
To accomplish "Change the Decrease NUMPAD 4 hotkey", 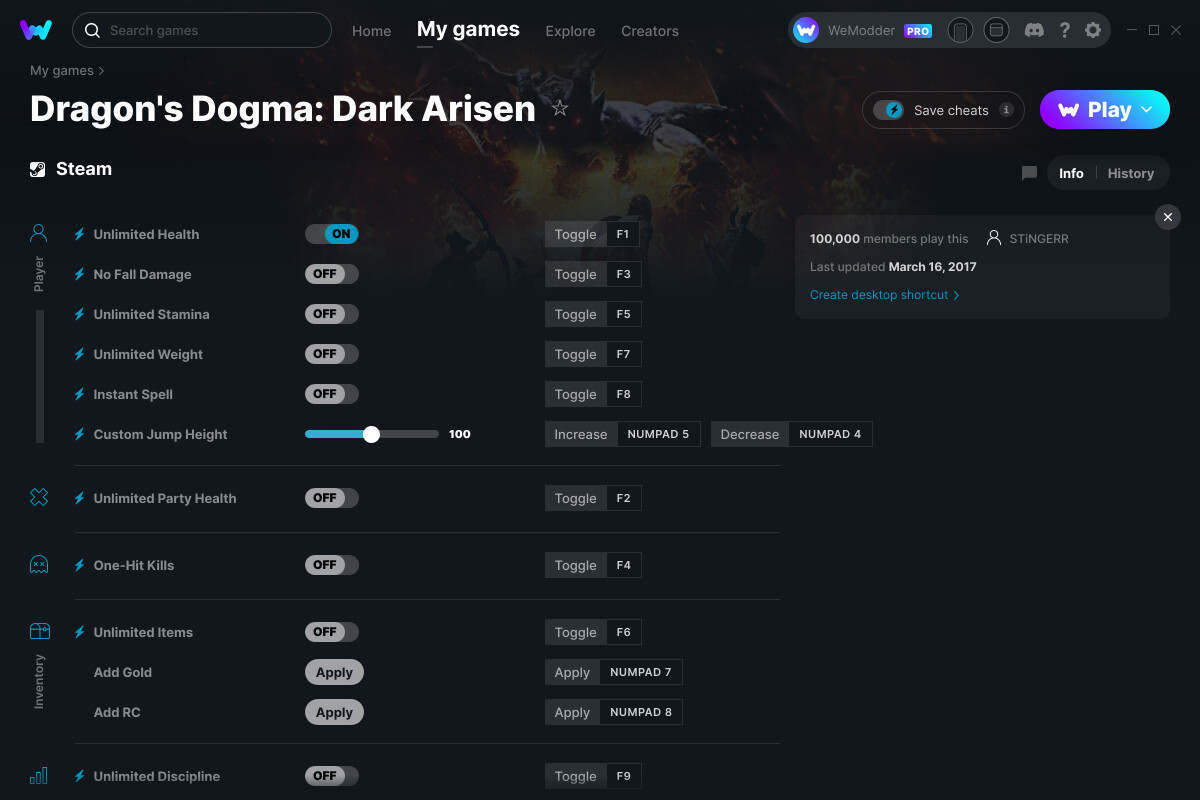I will 830,434.
